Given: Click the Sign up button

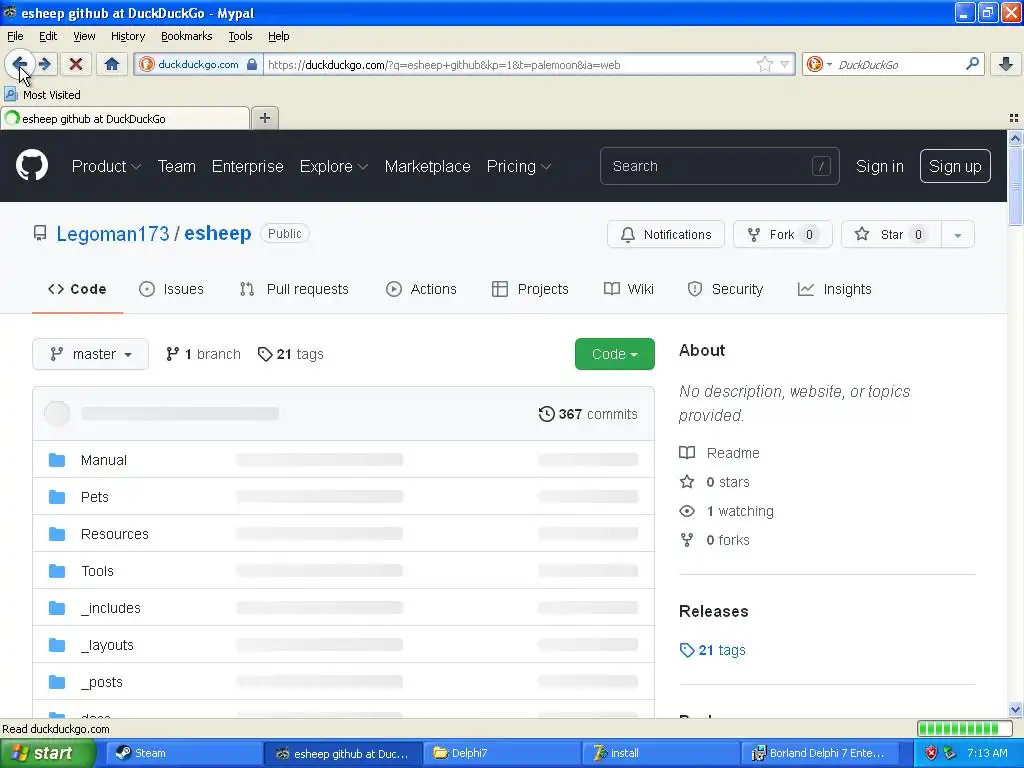Looking at the screenshot, I should click(955, 167).
